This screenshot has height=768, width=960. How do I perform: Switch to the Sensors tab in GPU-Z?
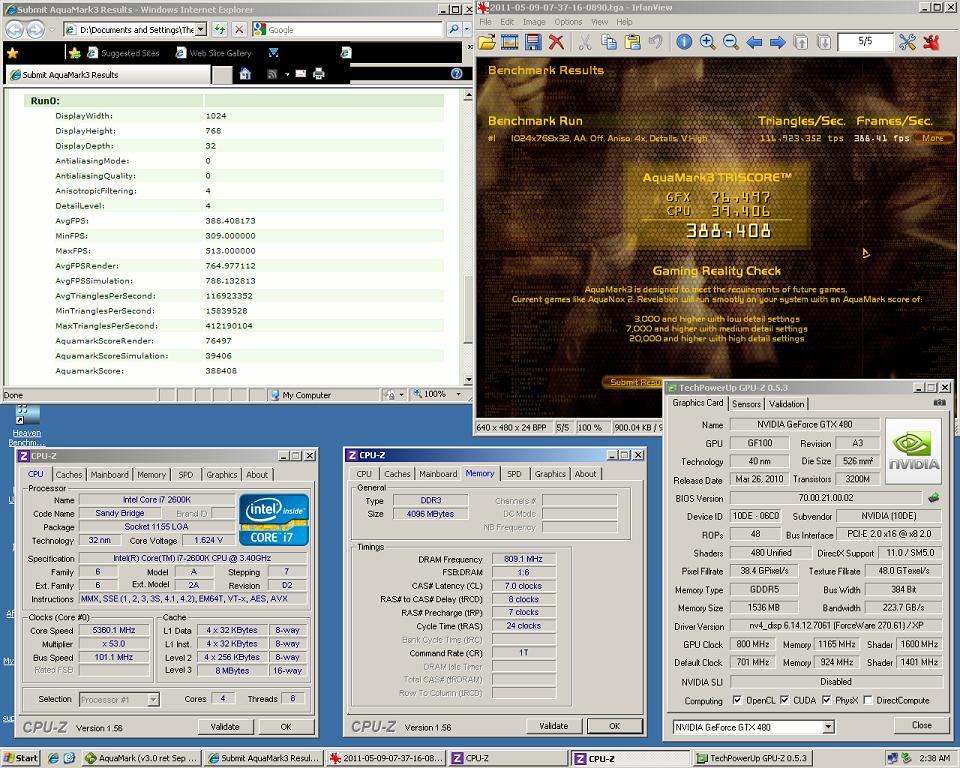pos(746,404)
